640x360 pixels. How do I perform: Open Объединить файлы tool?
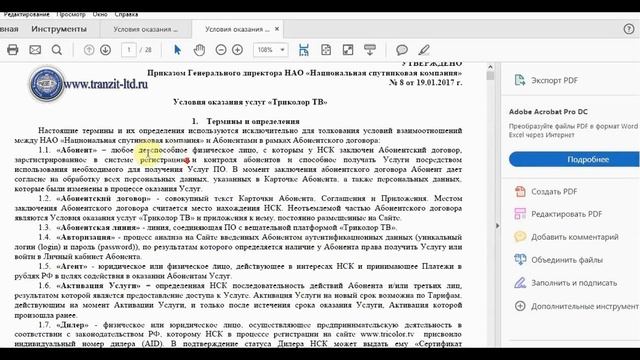coord(567,260)
